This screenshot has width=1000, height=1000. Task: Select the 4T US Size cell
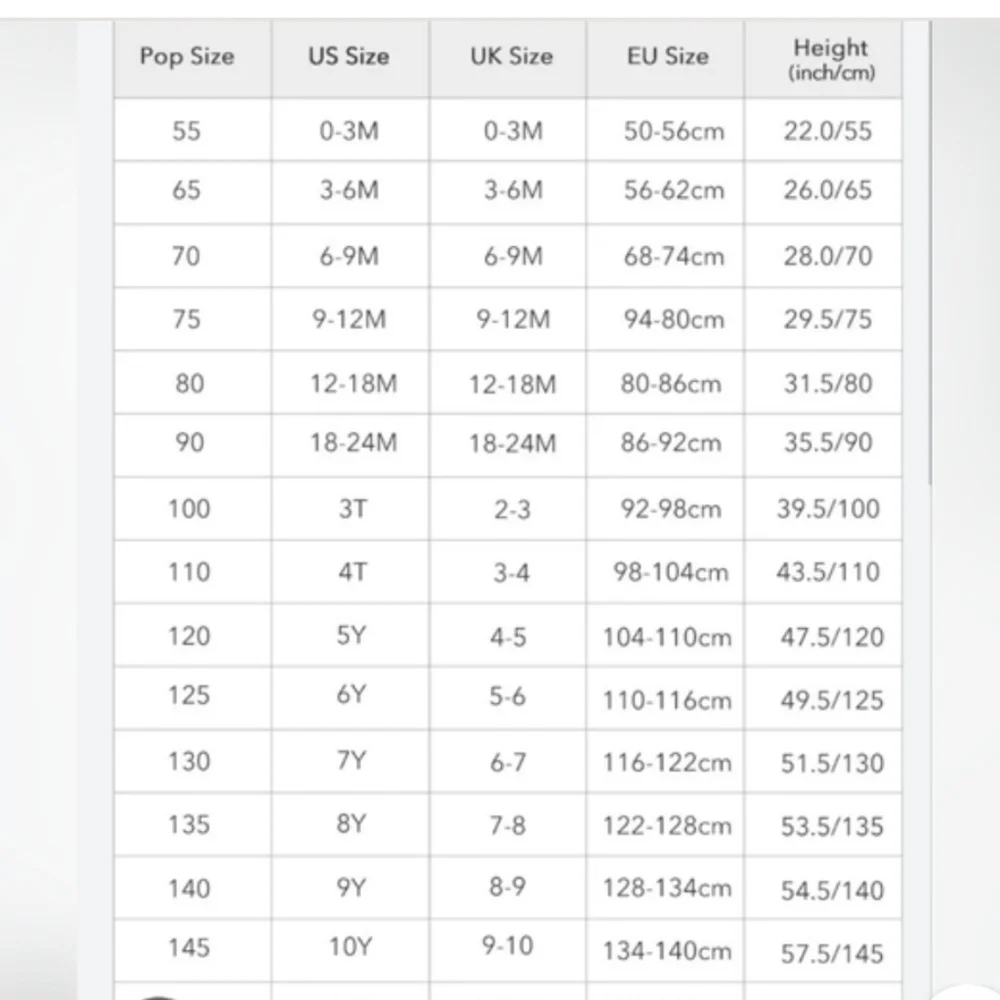coord(351,572)
